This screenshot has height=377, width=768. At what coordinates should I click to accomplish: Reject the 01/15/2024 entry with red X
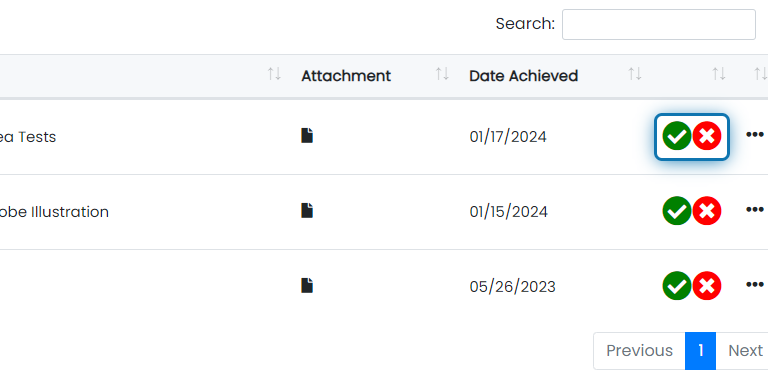(707, 211)
